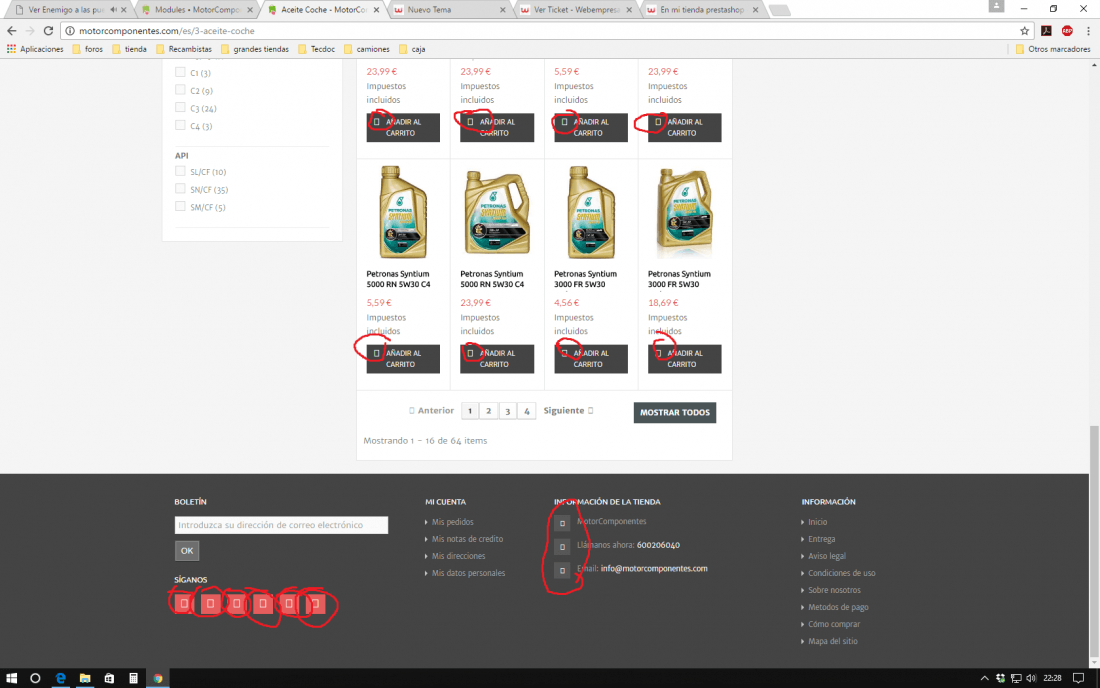Screen dimensions: 1100x688
Task: Add the 4,56 € Petronas Syntium to cart
Action: point(591,358)
